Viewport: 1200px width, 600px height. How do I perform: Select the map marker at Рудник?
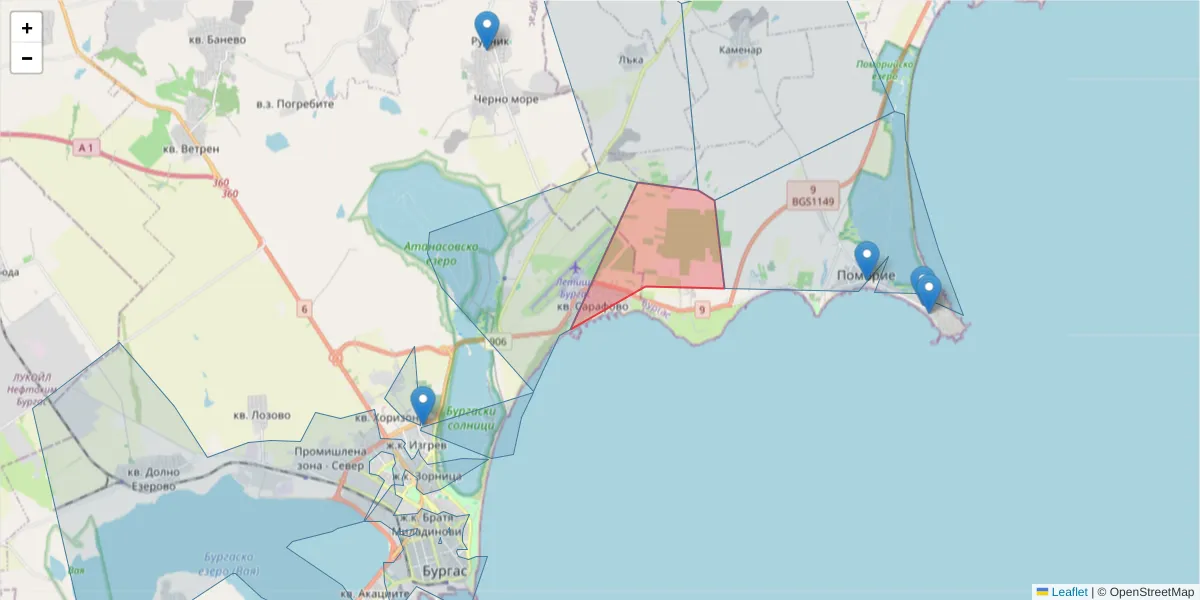coord(487,32)
